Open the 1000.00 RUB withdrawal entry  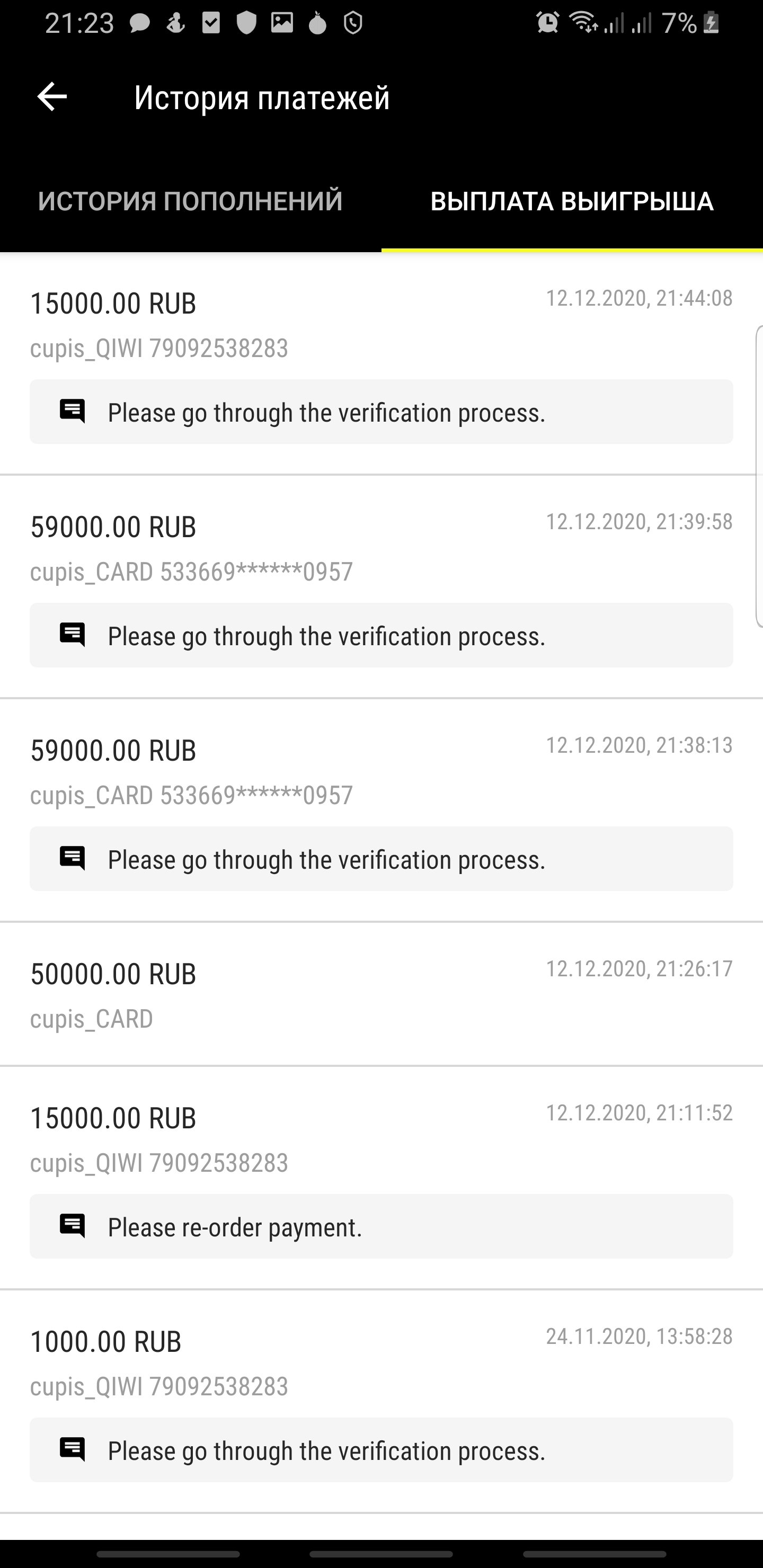[106, 1342]
